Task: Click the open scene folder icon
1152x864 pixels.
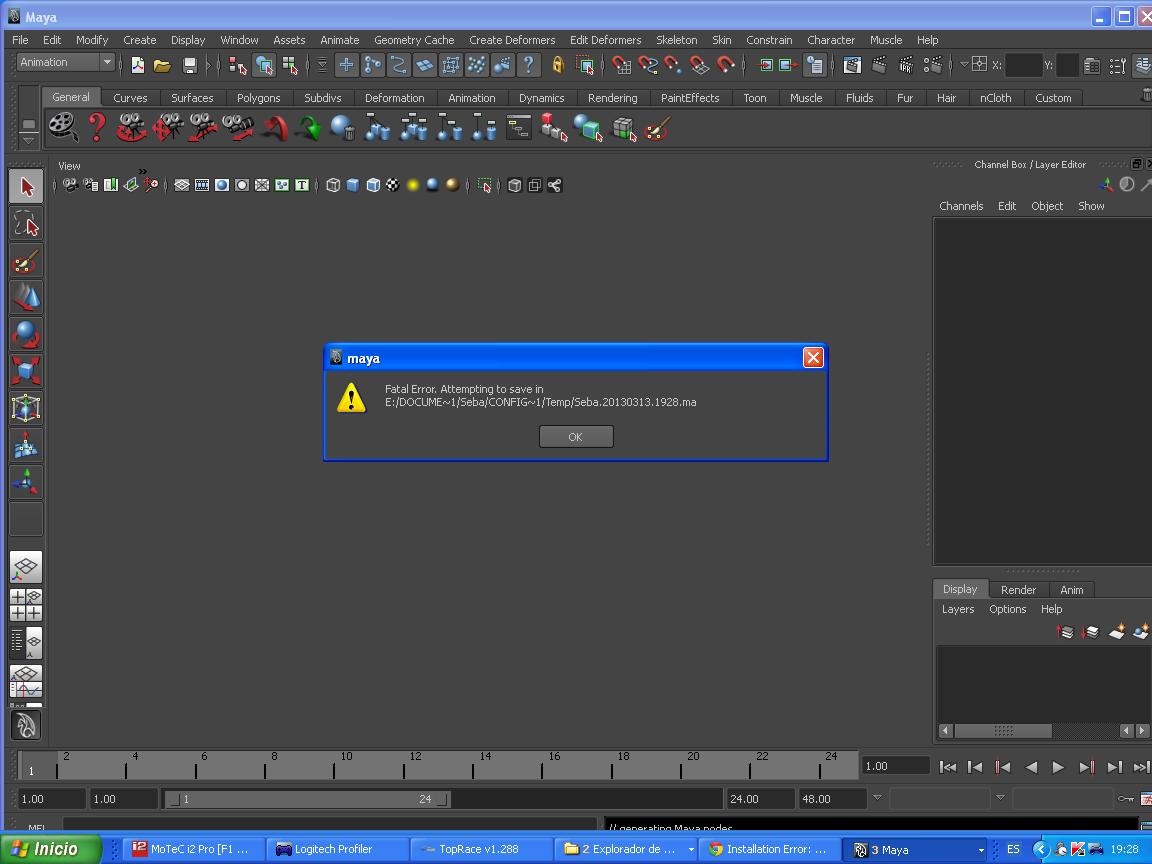Action: pyautogui.click(x=162, y=65)
